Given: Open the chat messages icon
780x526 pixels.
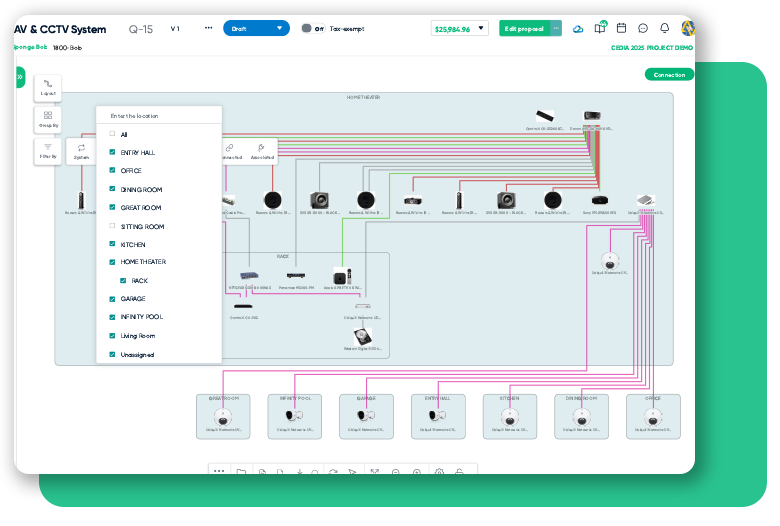Looking at the screenshot, I should (643, 29).
